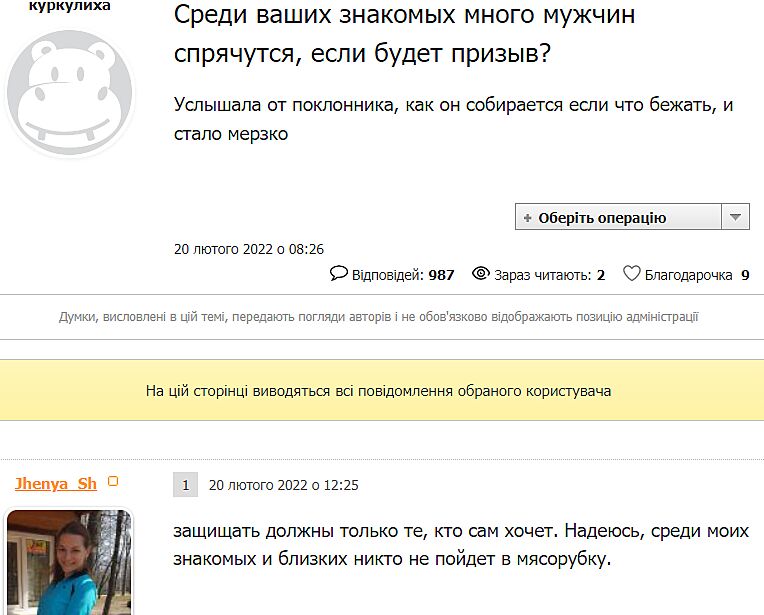Click the topic title about призыв
764x615 pixels.
[x=404, y=34]
